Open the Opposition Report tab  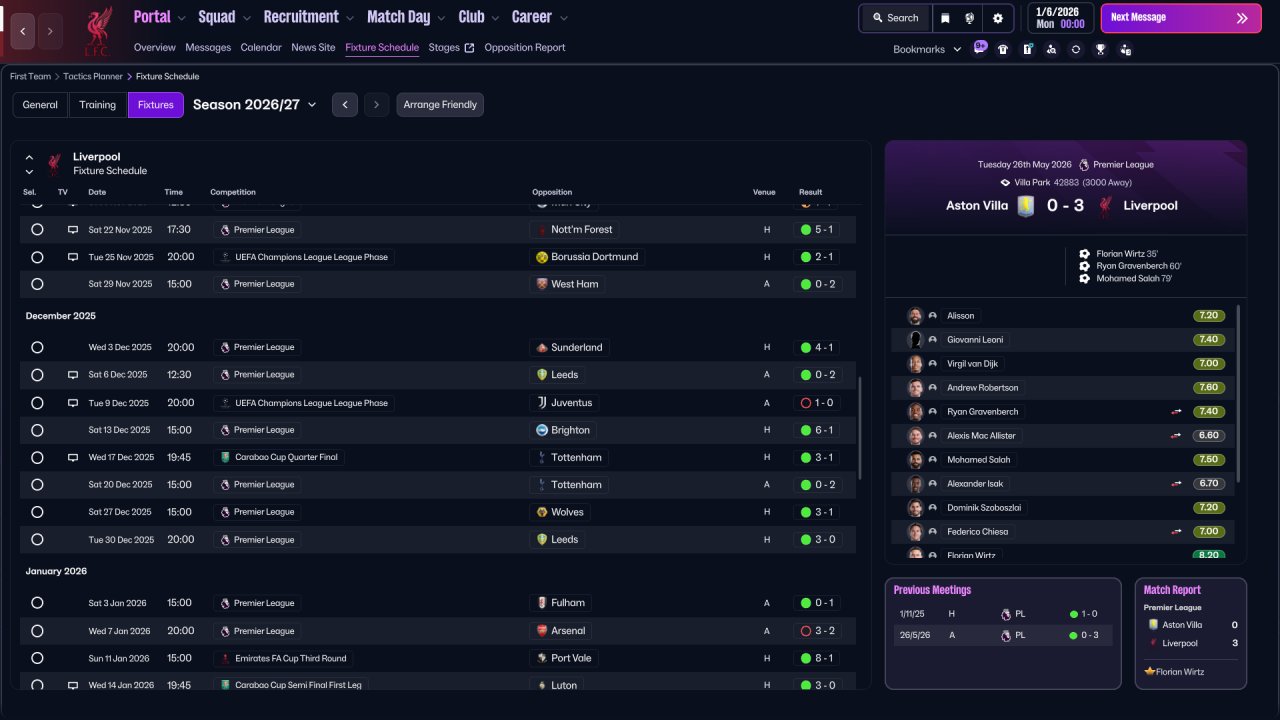[x=525, y=48]
